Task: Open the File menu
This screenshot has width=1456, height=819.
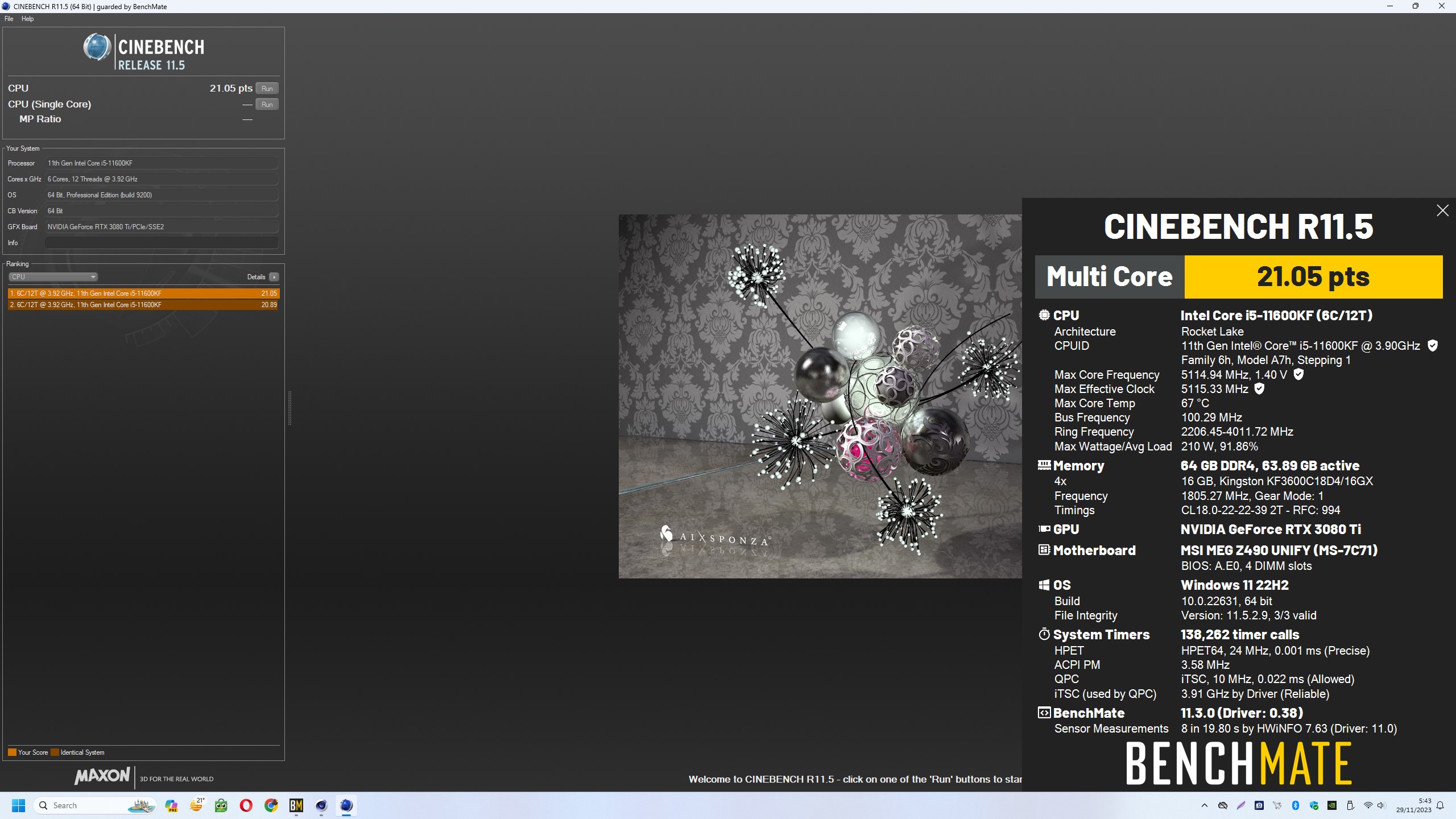Action: coord(9,19)
